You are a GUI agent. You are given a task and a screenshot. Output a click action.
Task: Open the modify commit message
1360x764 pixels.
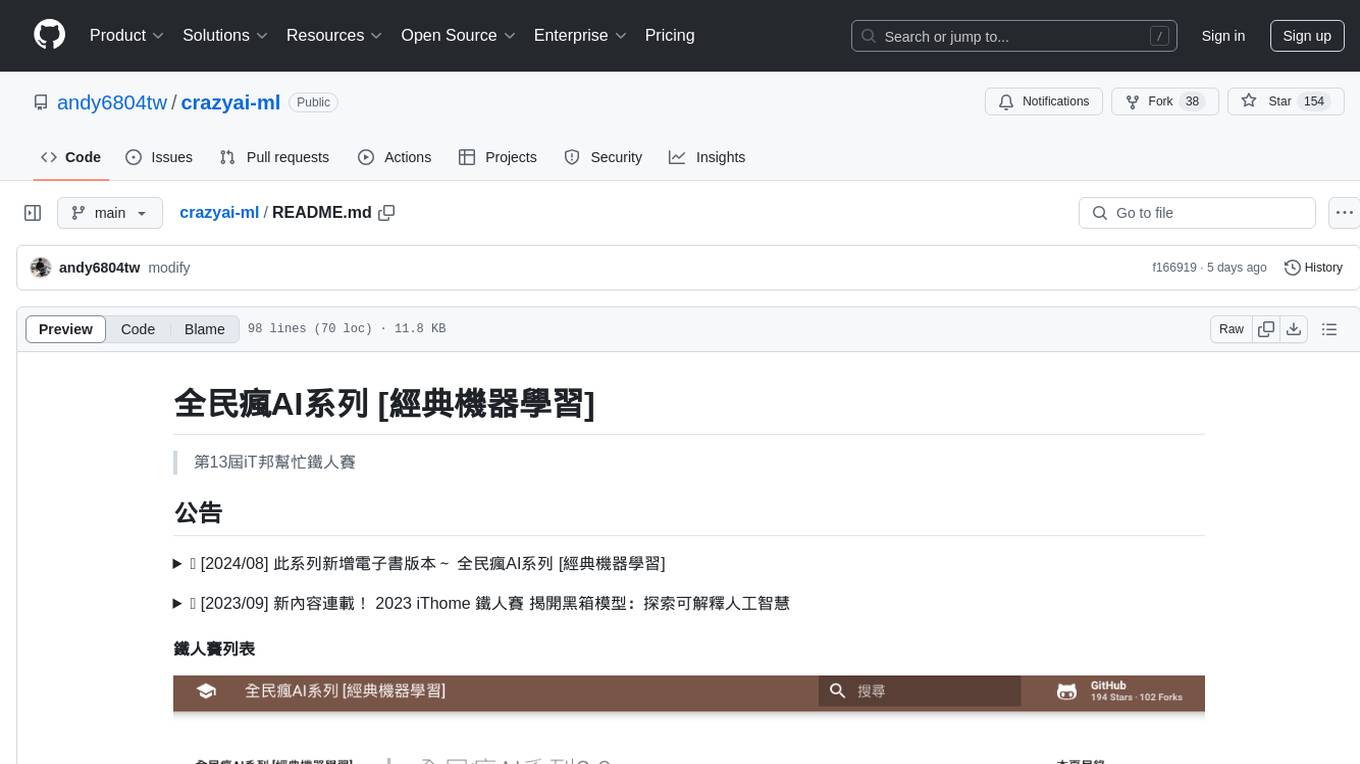pos(169,268)
